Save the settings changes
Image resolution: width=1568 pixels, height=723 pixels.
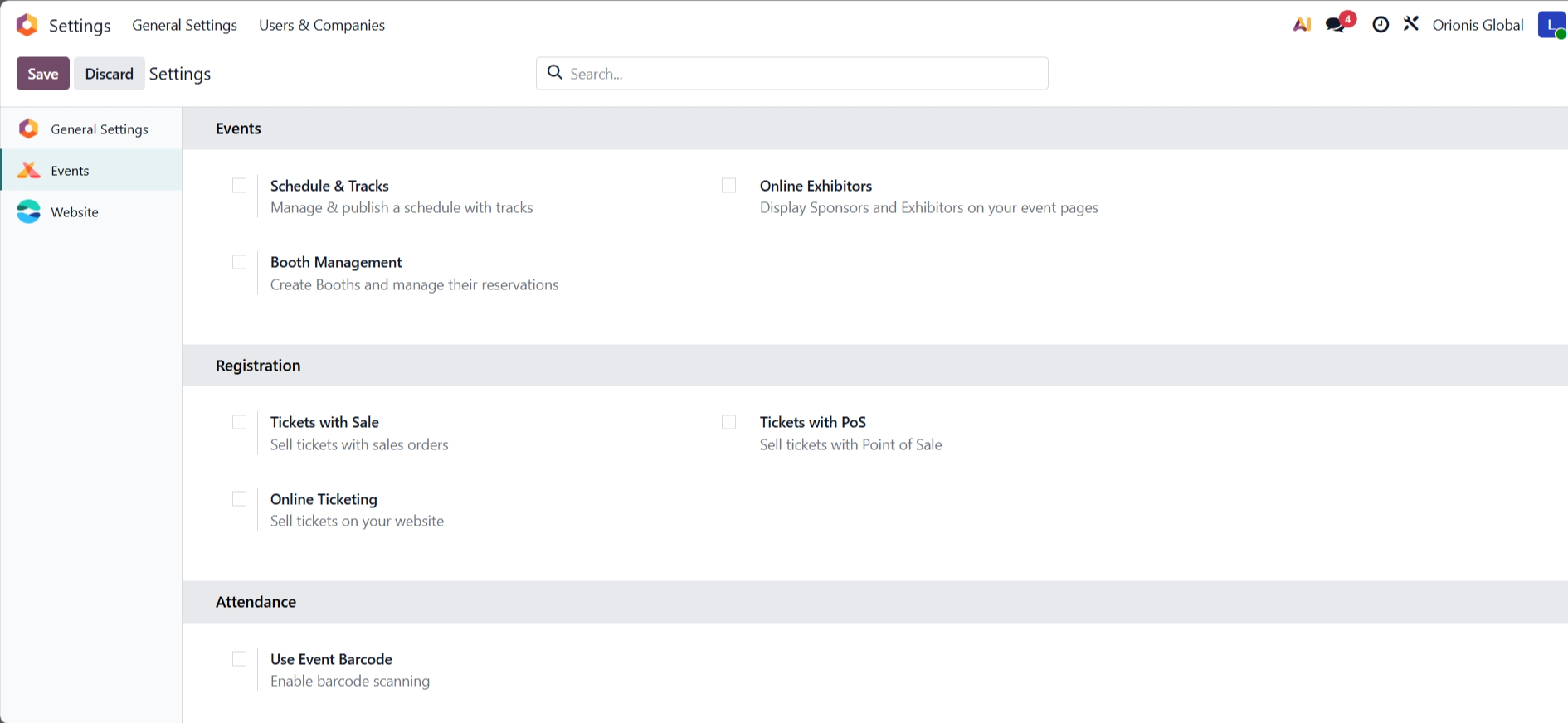(x=43, y=74)
